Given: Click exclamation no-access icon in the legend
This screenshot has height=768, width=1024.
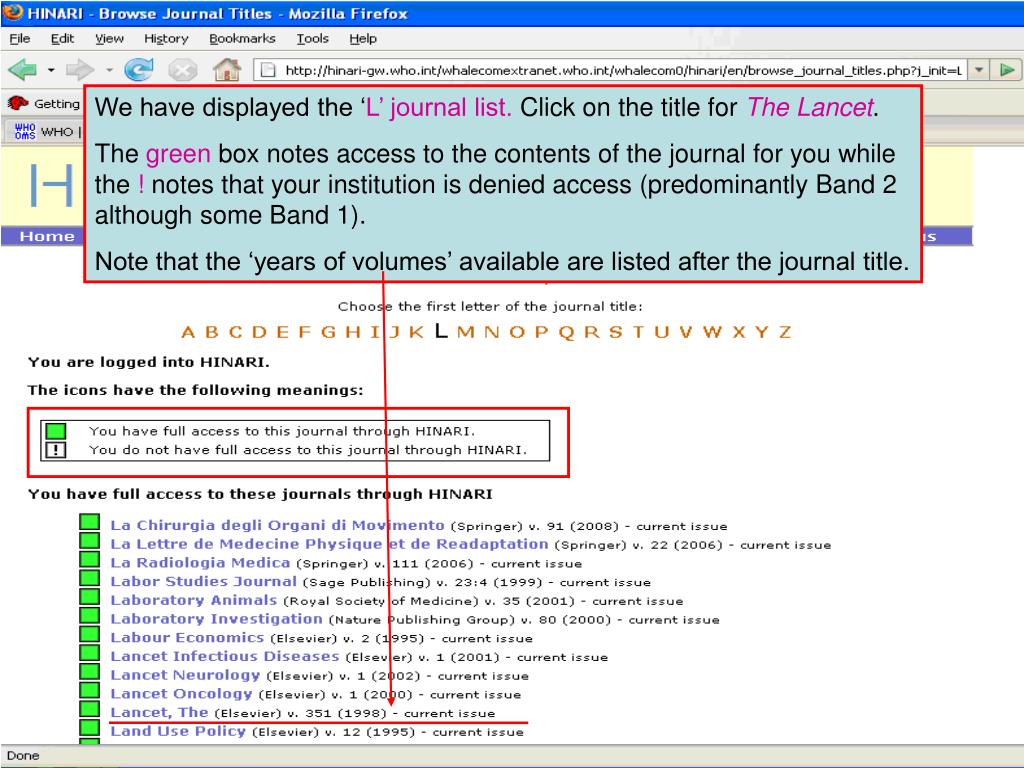Looking at the screenshot, I should coord(56,450).
